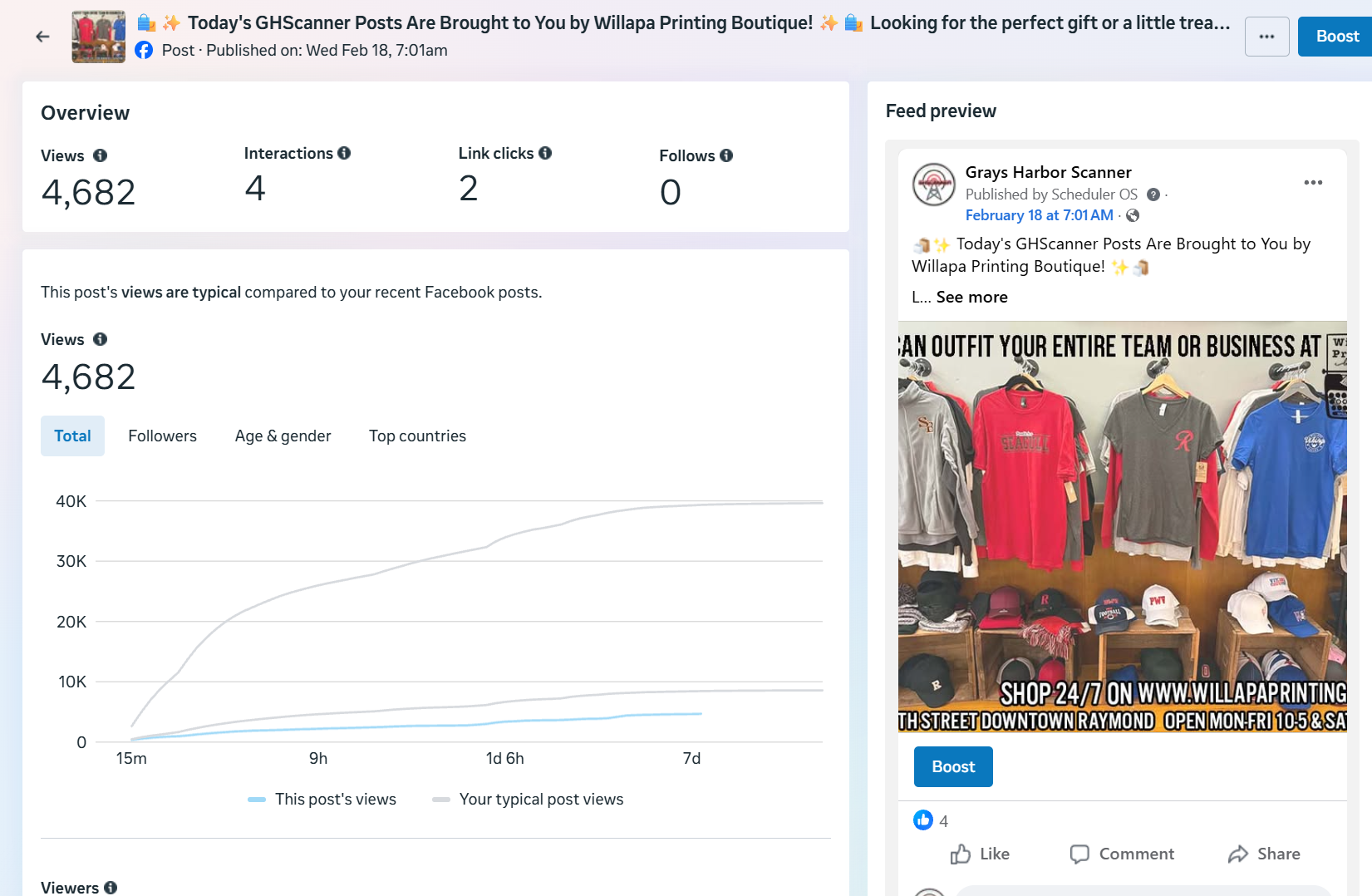Click the Grays Harbor Scanner profile avatar
1372x896 pixels.
pos(934,185)
